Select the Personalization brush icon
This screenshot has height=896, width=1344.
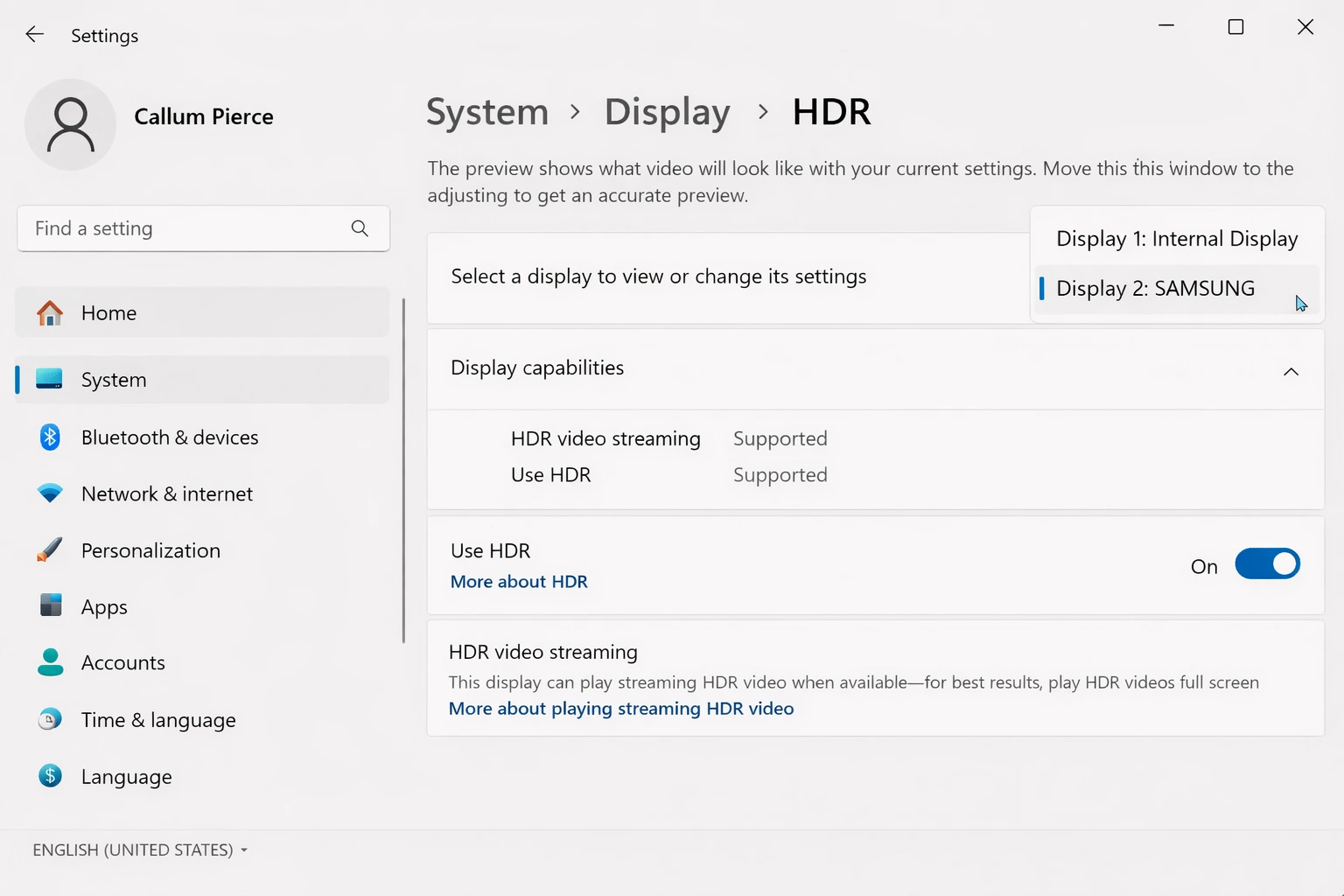(50, 549)
